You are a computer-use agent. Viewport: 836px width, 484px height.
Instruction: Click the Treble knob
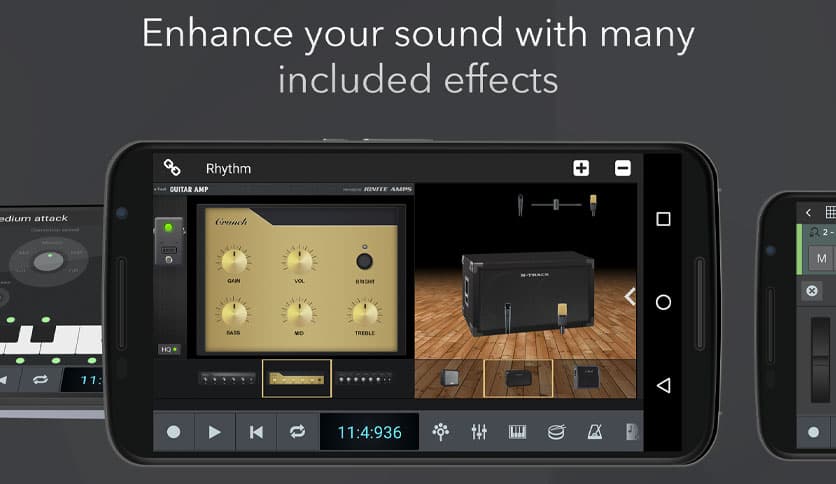tap(365, 313)
